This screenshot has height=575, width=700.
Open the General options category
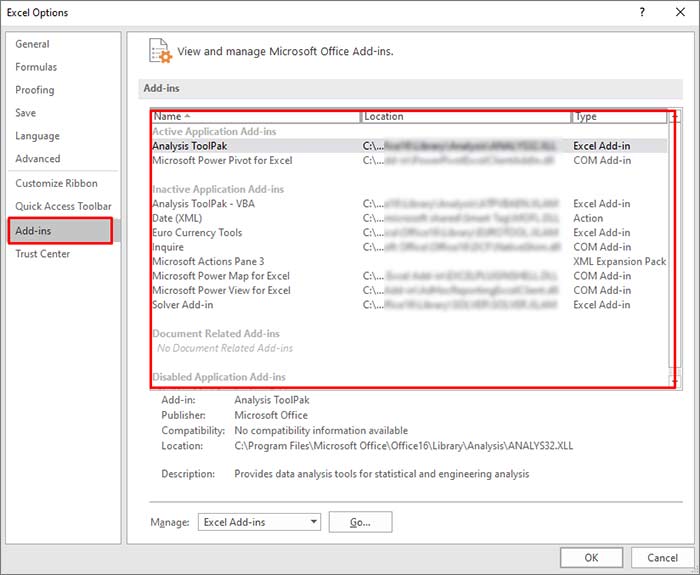pos(32,44)
